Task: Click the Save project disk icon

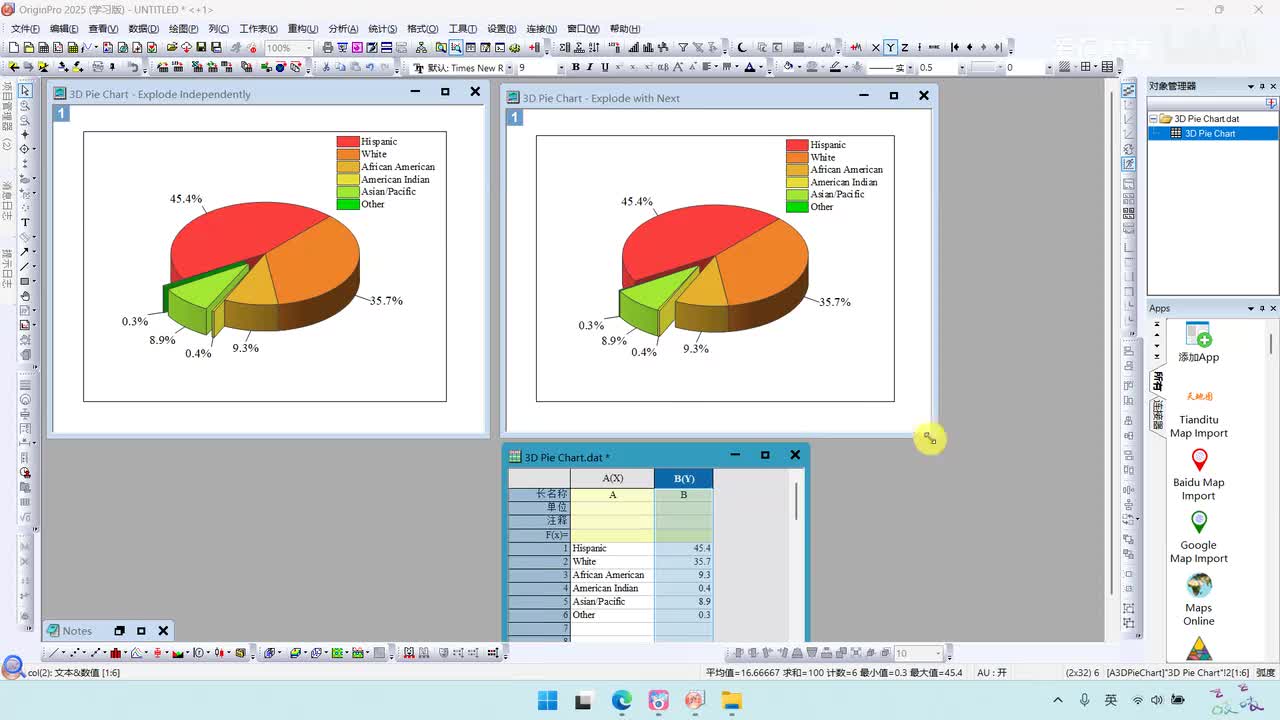Action: point(202,47)
